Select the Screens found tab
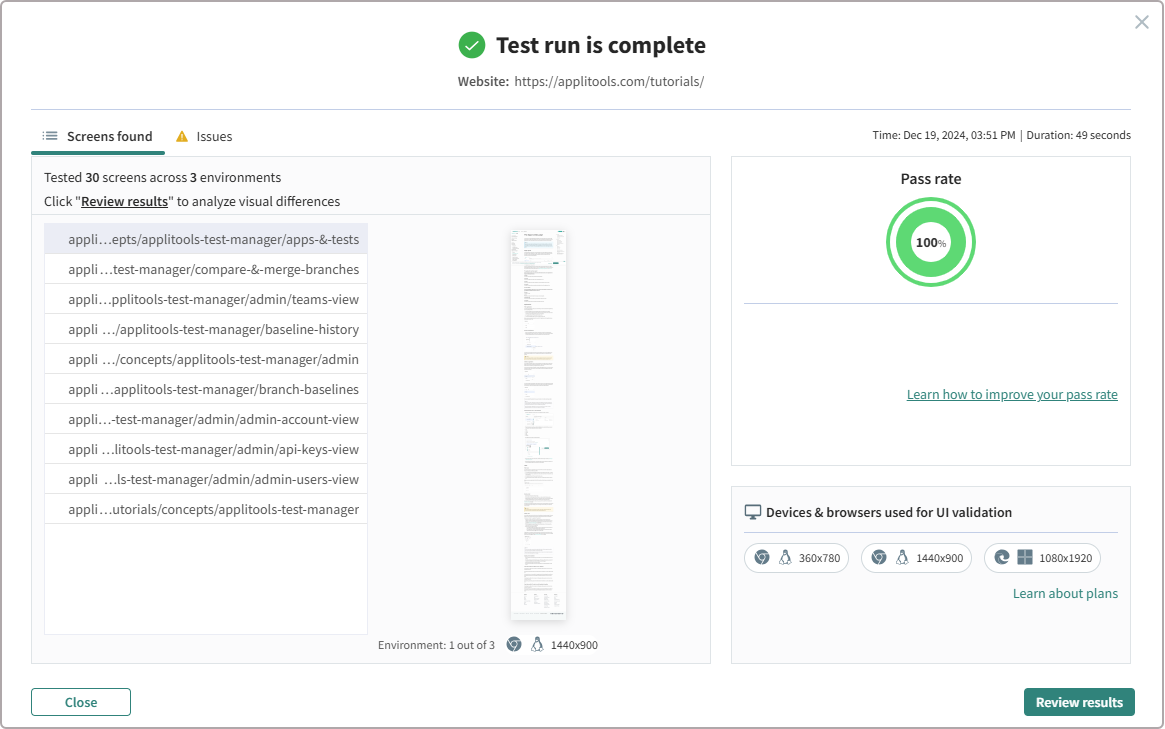The width and height of the screenshot is (1165, 729). pos(98,136)
